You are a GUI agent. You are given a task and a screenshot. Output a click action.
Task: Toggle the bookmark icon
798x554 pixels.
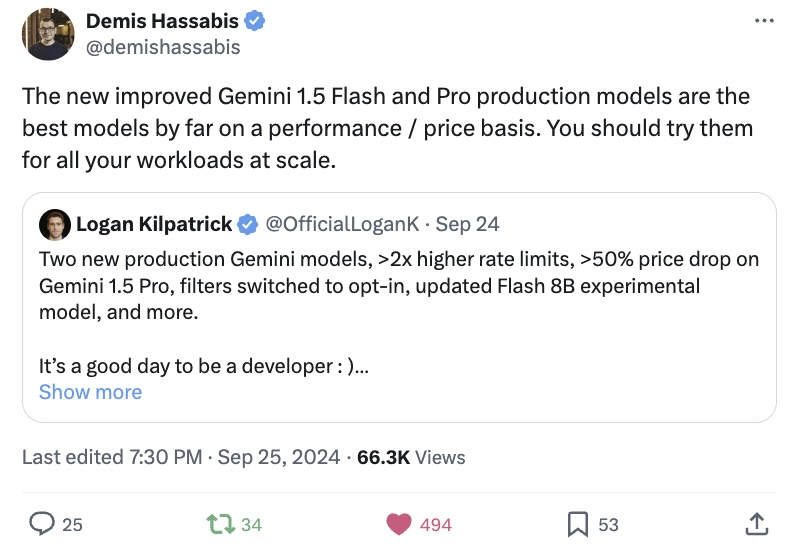(578, 524)
